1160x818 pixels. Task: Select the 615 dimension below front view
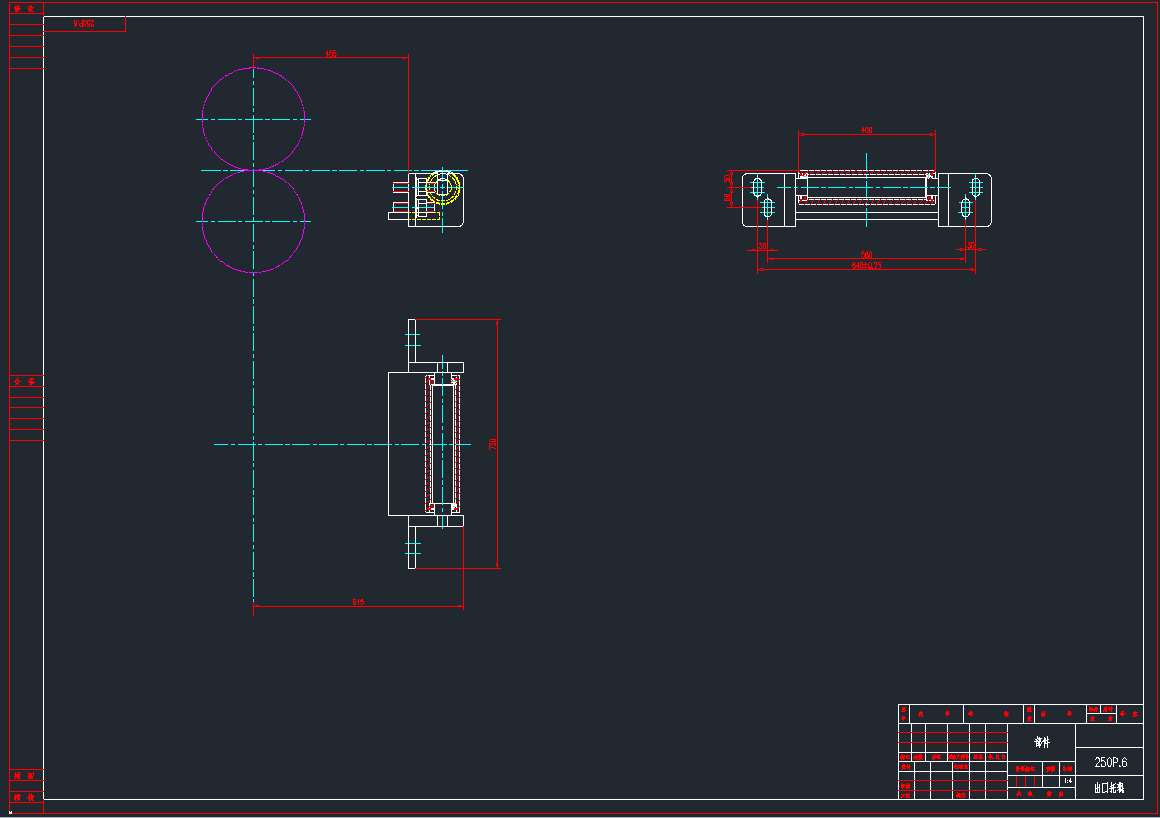click(358, 603)
